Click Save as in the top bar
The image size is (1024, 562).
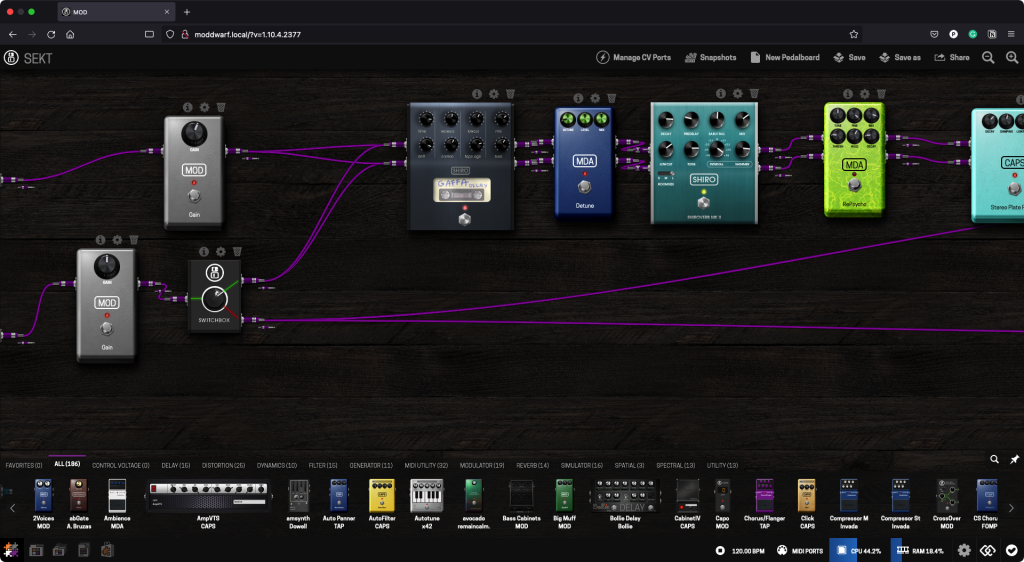[900, 58]
